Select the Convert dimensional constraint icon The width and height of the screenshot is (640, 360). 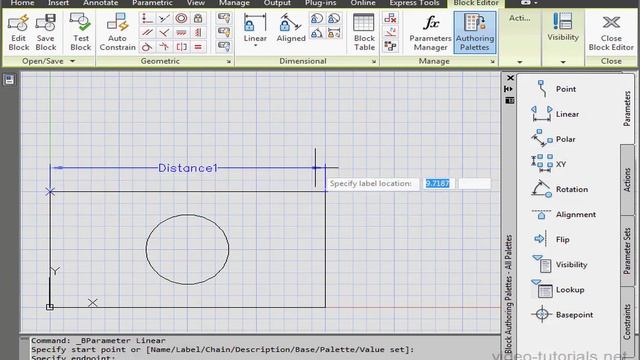334,33
